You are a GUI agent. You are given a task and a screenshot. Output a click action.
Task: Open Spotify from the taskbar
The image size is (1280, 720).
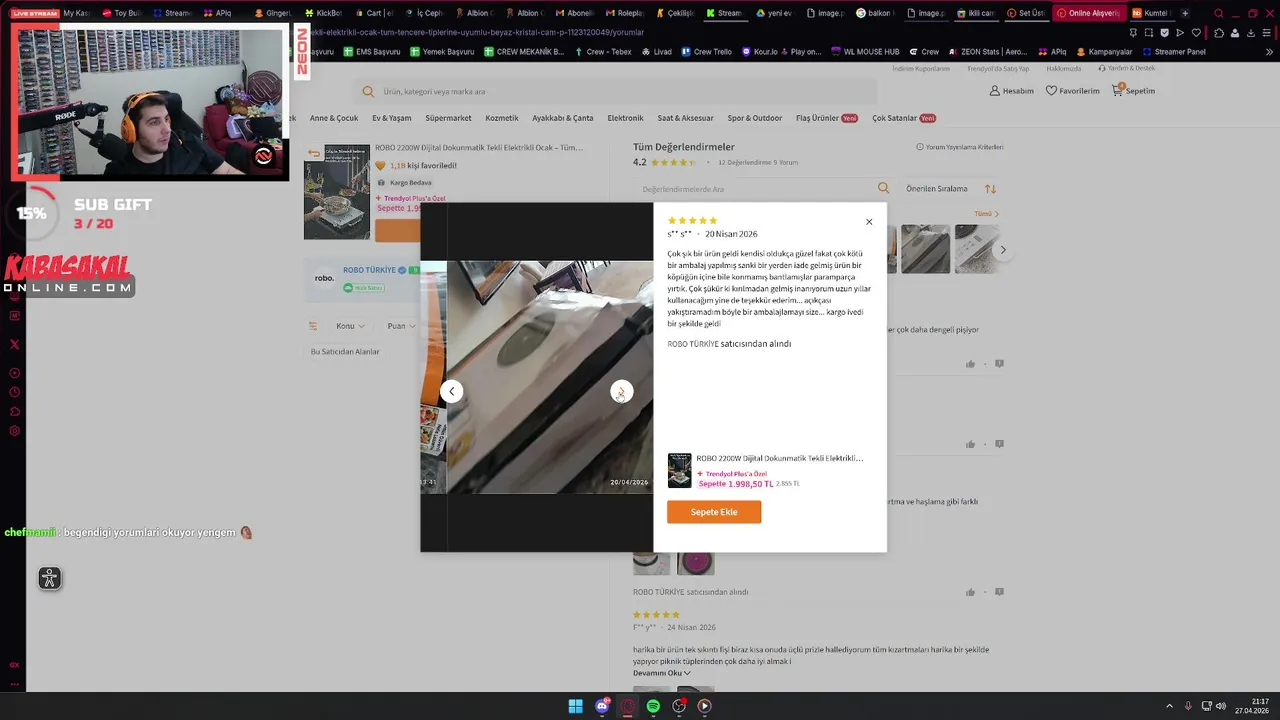point(653,706)
